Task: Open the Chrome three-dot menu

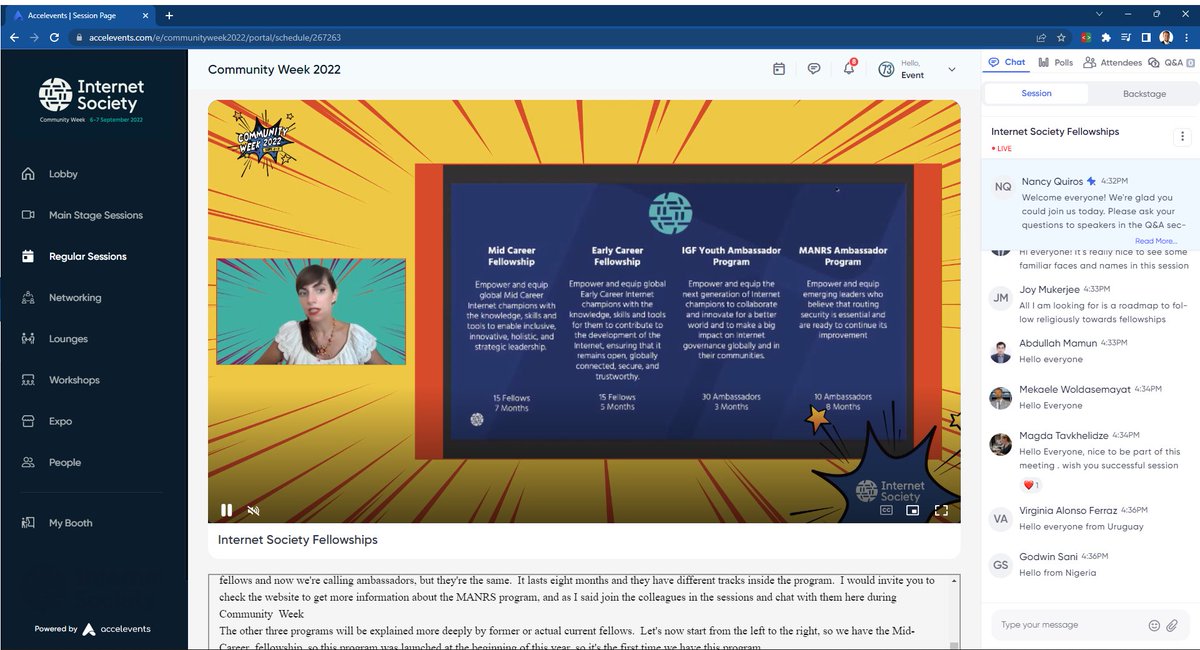Action: (1187, 37)
